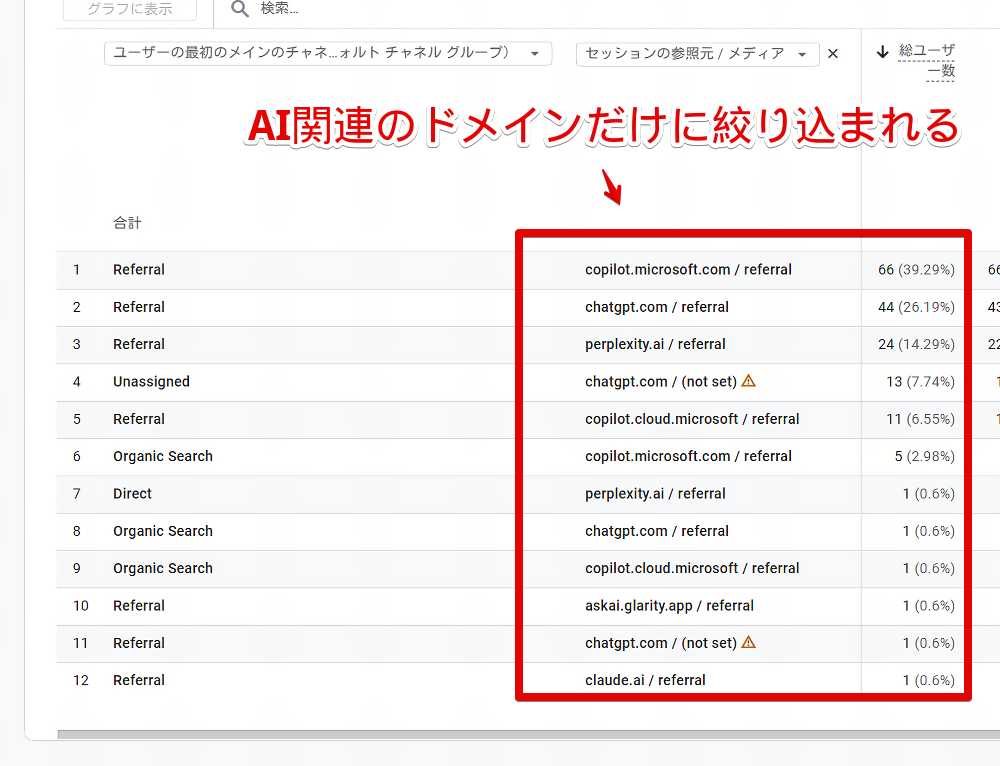Select 'Referral' in row 12
Viewport: 1000px width, 766px height.
click(x=139, y=681)
